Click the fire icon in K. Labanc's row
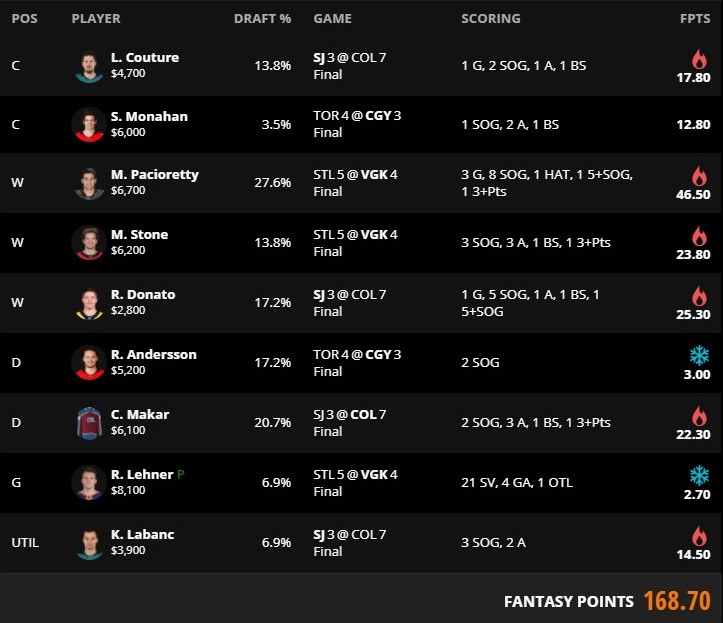 point(698,535)
